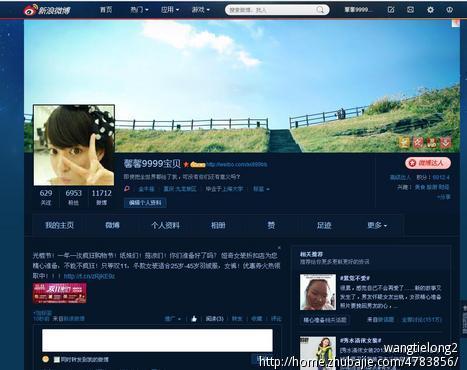The image size is (467, 370).
Task: Expand the 推广 dropdown under the post
Action: point(173,319)
